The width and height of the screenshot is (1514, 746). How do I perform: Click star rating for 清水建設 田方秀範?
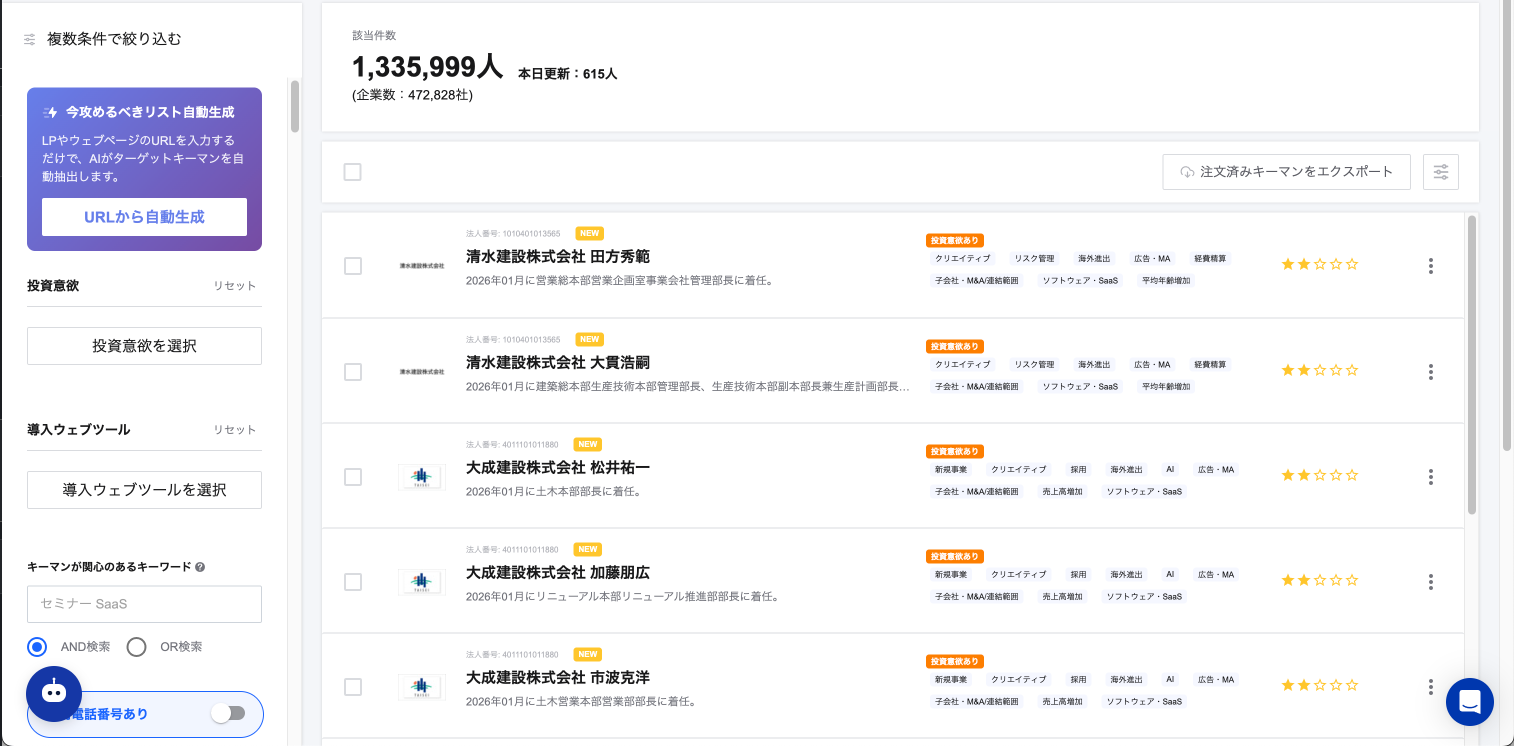pyautogui.click(x=1320, y=265)
